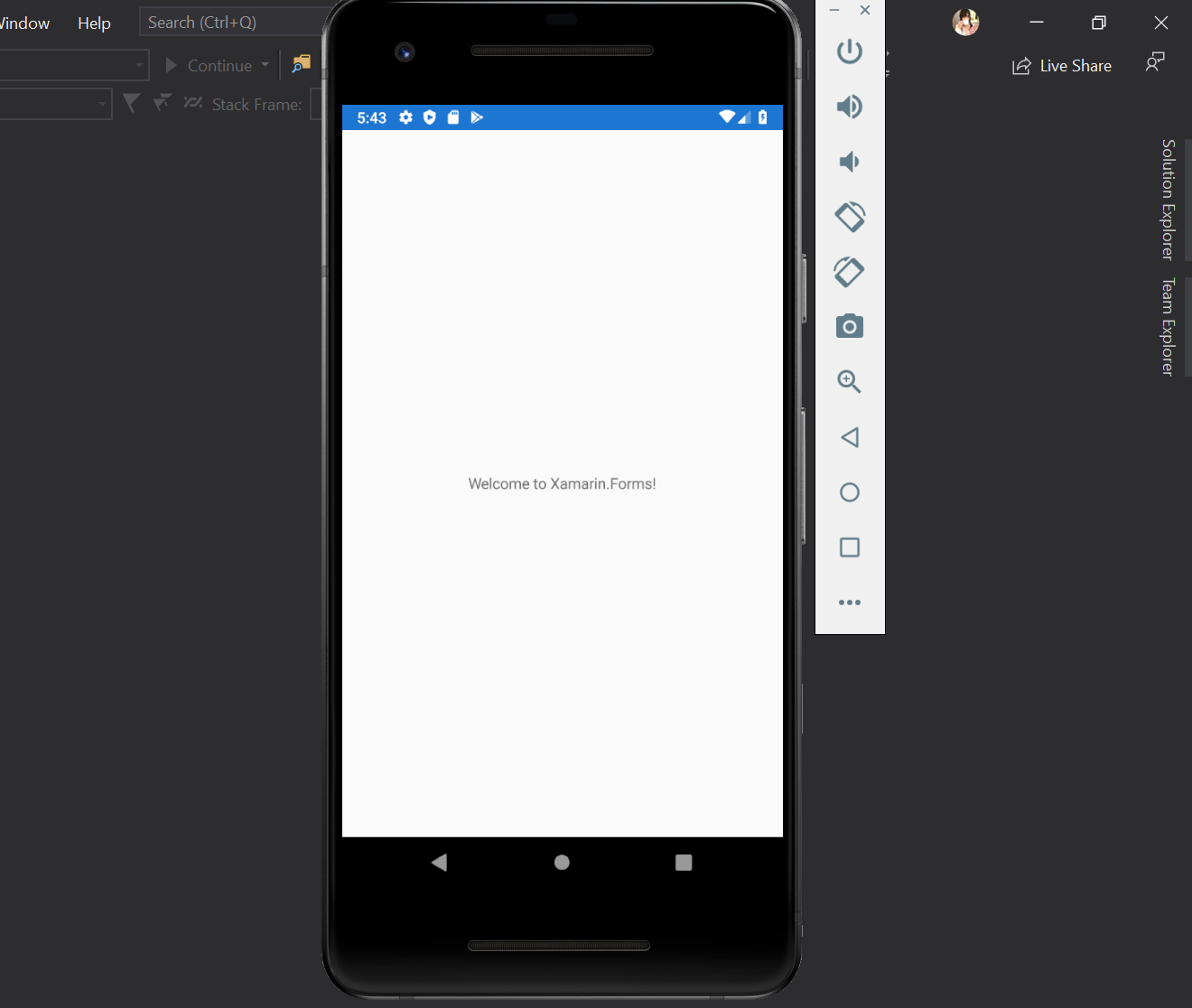Rotate emulator left using the upper rotate icon
The image size is (1192, 1008).
[x=850, y=217]
